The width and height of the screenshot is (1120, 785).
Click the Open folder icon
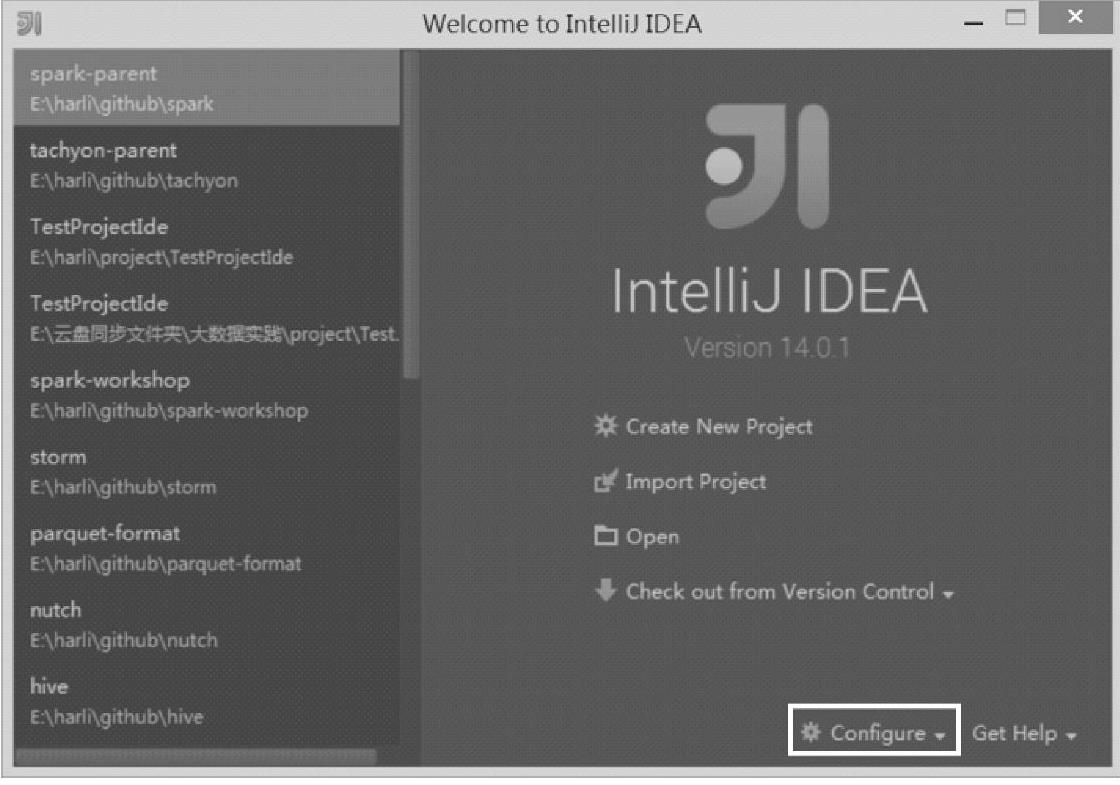tap(606, 535)
